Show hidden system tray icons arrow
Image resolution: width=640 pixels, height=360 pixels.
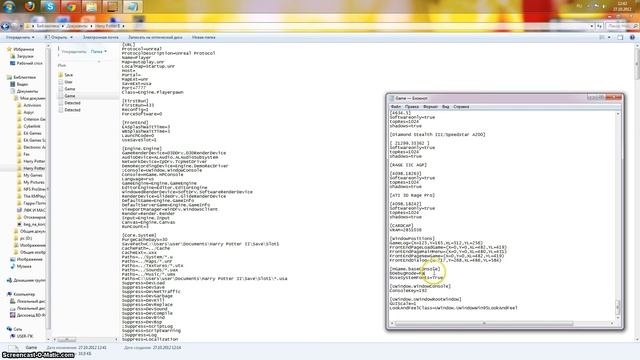(588, 6)
